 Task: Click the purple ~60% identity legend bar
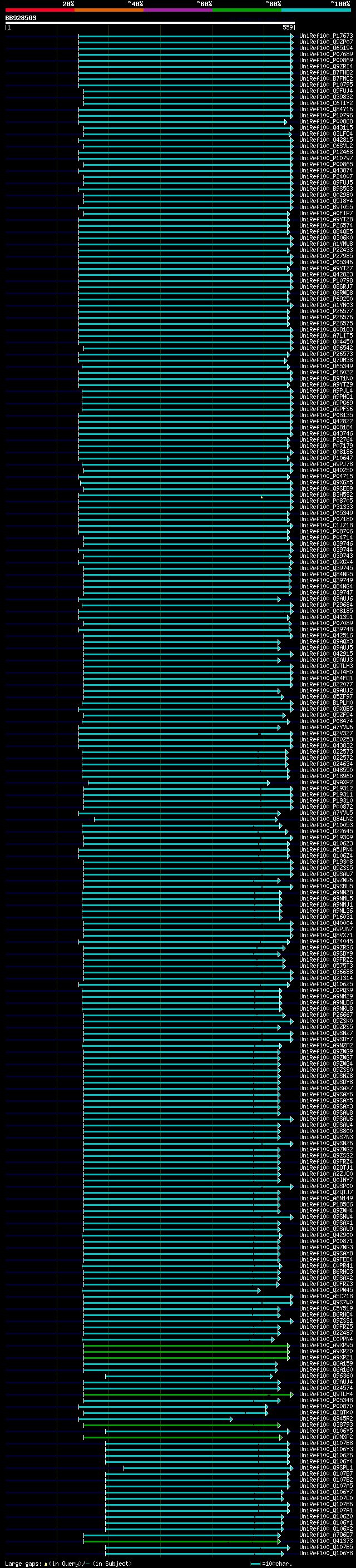click(179, 11)
